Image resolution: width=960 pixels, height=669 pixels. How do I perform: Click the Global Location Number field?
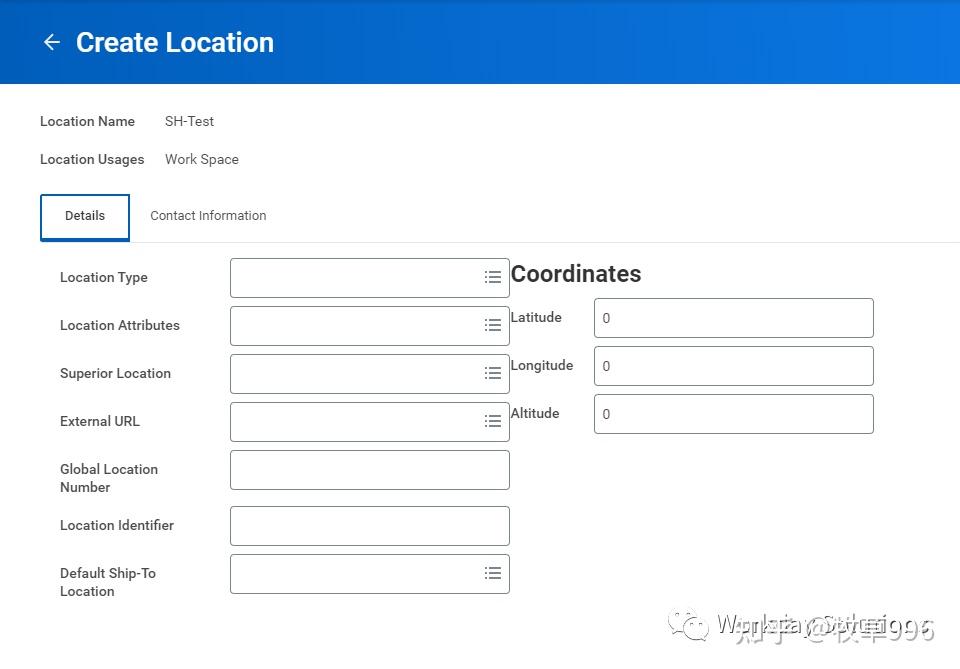370,469
